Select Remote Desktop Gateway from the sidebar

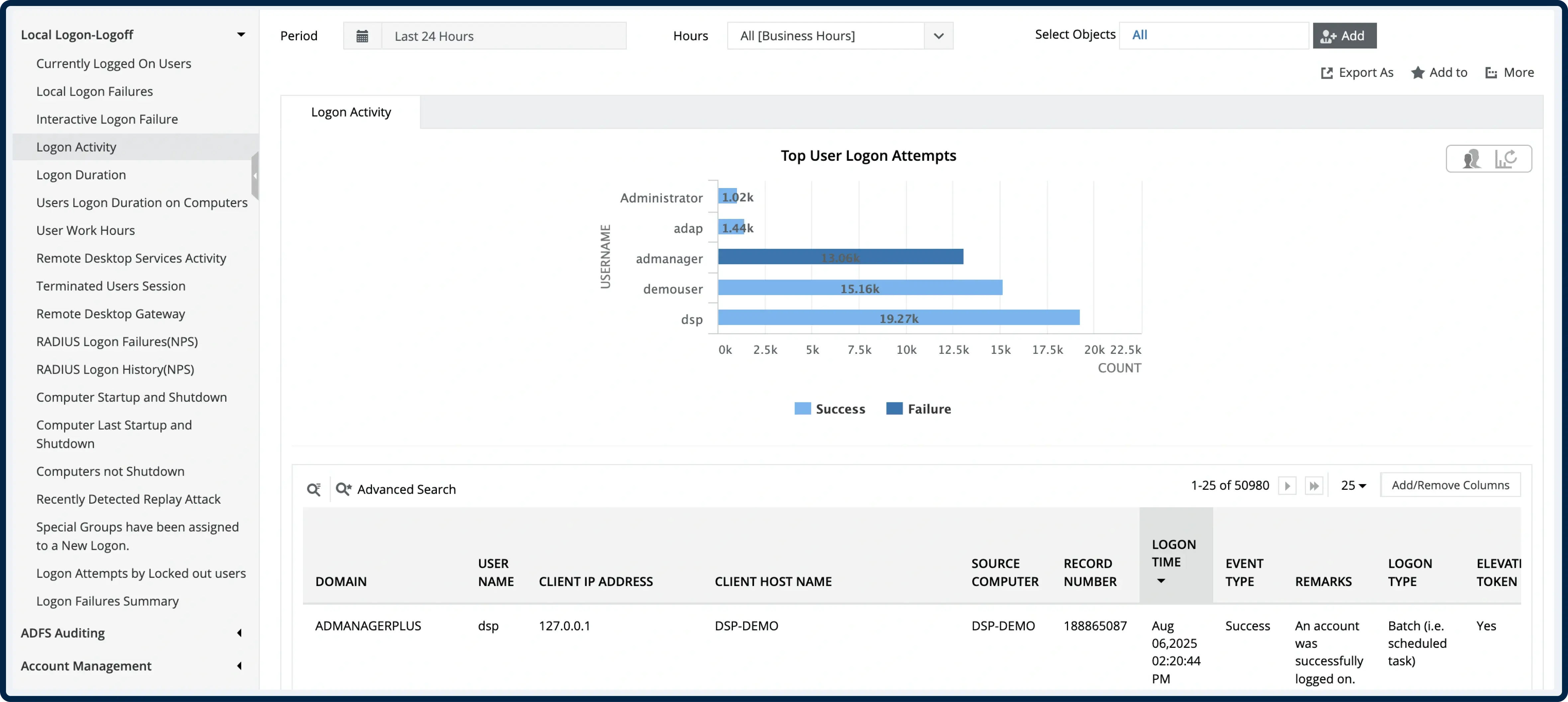pos(111,314)
